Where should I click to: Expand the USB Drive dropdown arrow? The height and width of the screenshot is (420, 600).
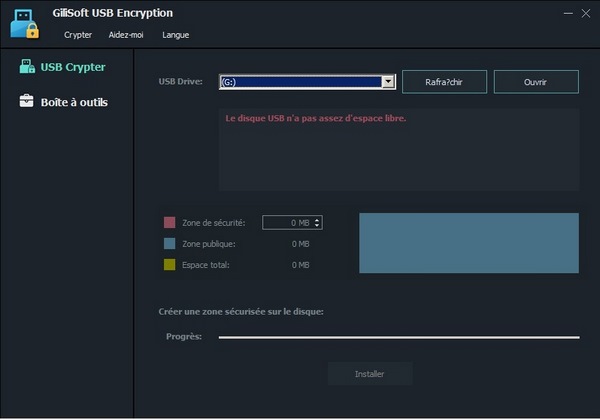click(x=388, y=81)
